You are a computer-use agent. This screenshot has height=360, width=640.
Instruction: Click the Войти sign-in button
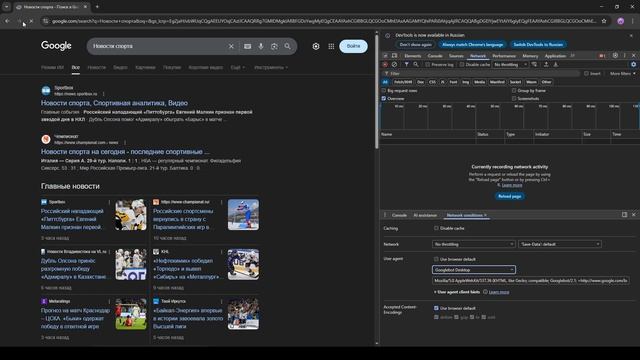tap(353, 46)
